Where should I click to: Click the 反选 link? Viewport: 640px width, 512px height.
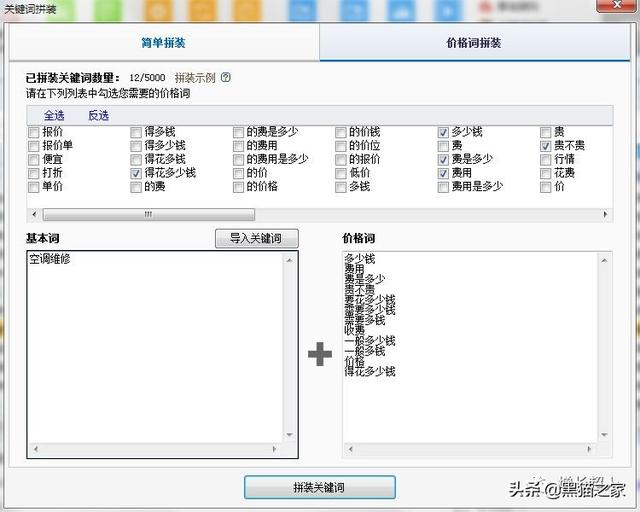99,116
